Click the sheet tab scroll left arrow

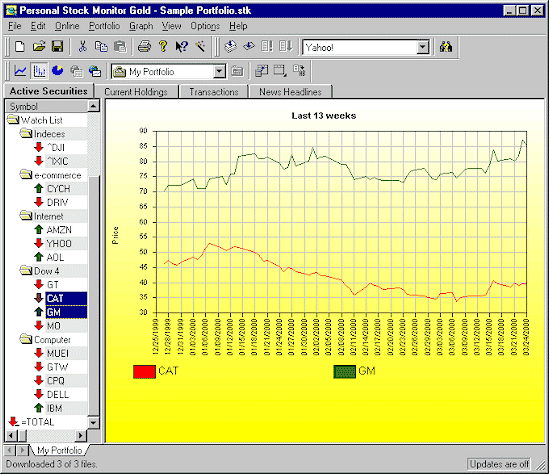[x=9, y=450]
